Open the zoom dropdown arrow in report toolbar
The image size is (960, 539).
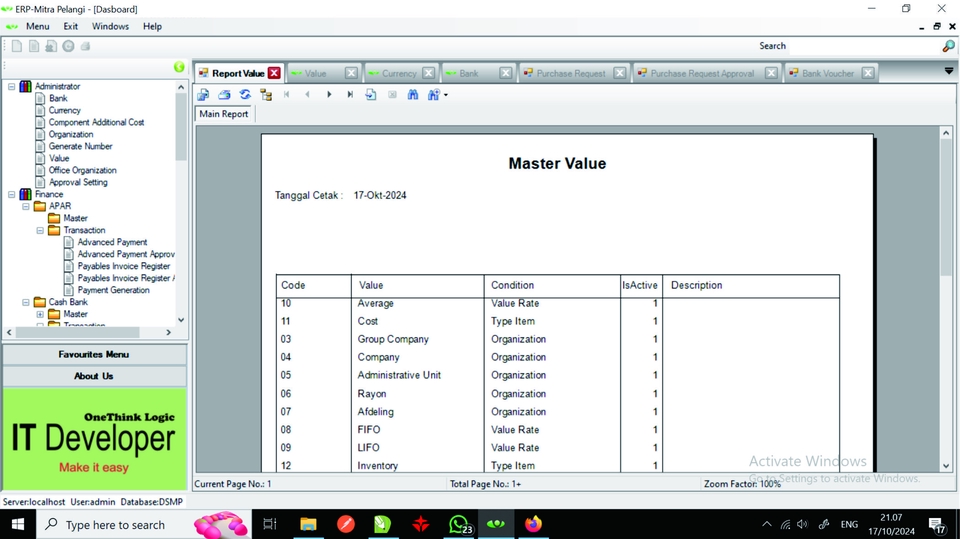point(446,95)
